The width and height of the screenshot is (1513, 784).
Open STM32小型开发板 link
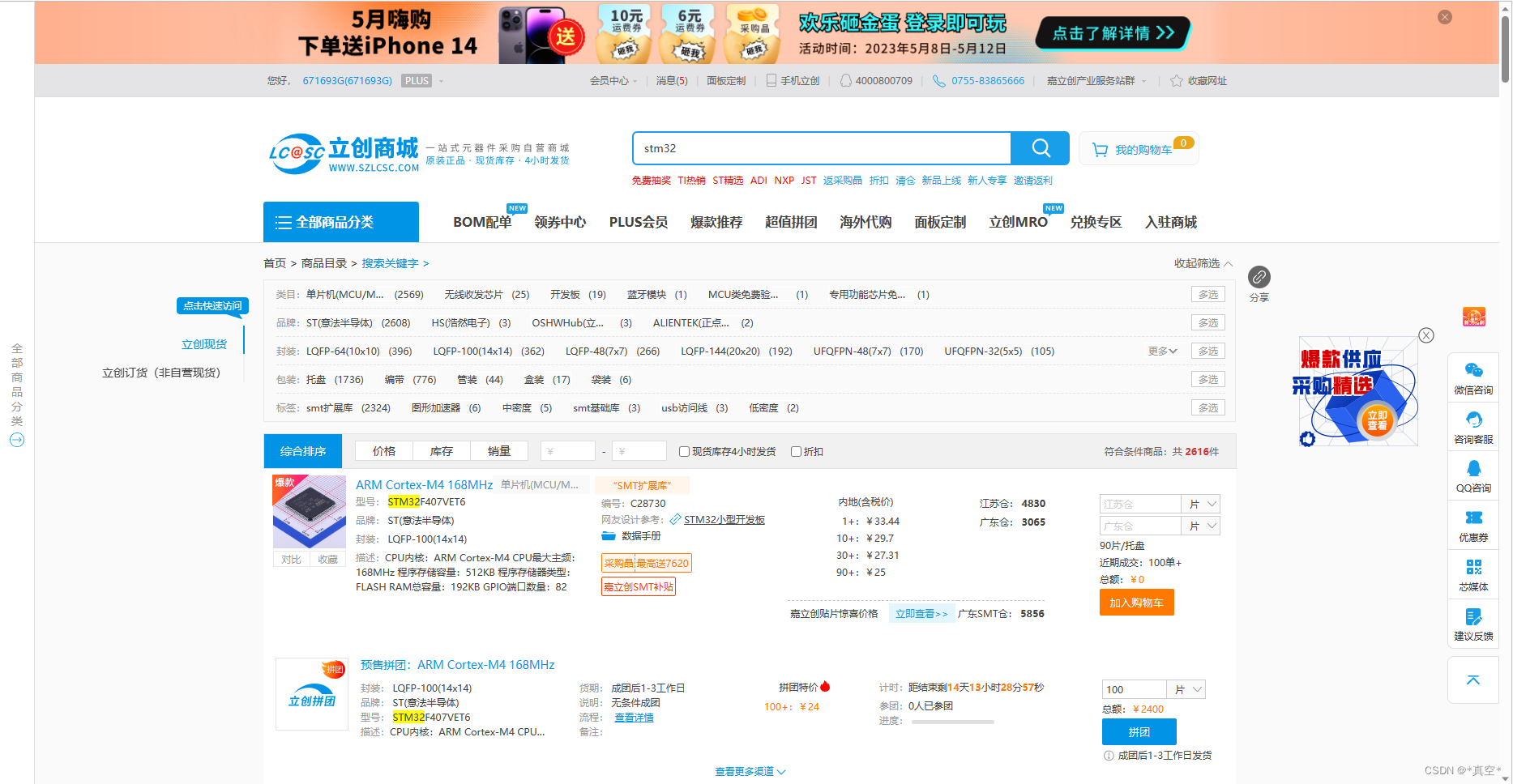[724, 520]
